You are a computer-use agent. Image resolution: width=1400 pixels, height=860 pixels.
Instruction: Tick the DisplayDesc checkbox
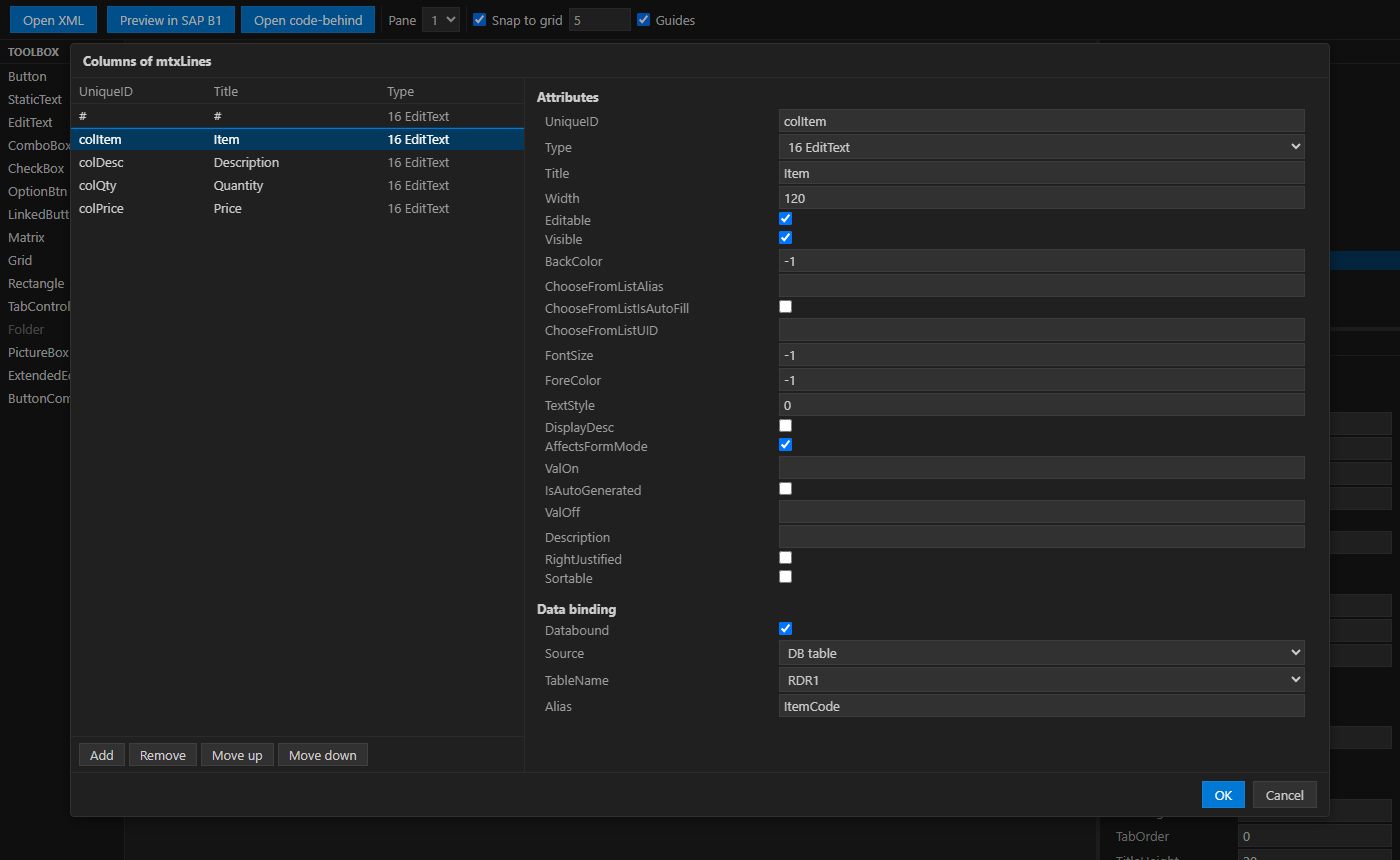(785, 426)
